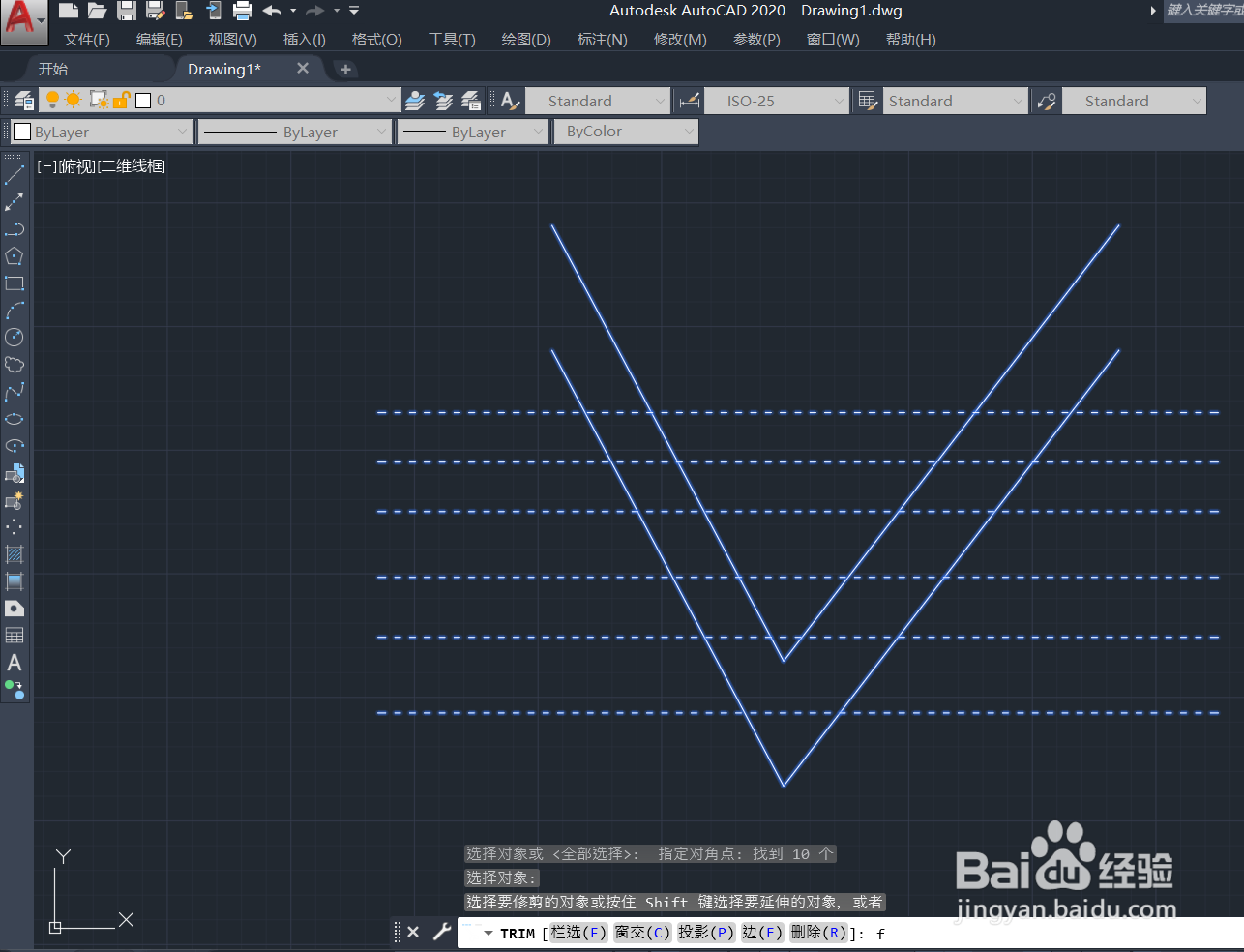Select the Table tool
Image resolution: width=1244 pixels, height=952 pixels.
pos(15,636)
